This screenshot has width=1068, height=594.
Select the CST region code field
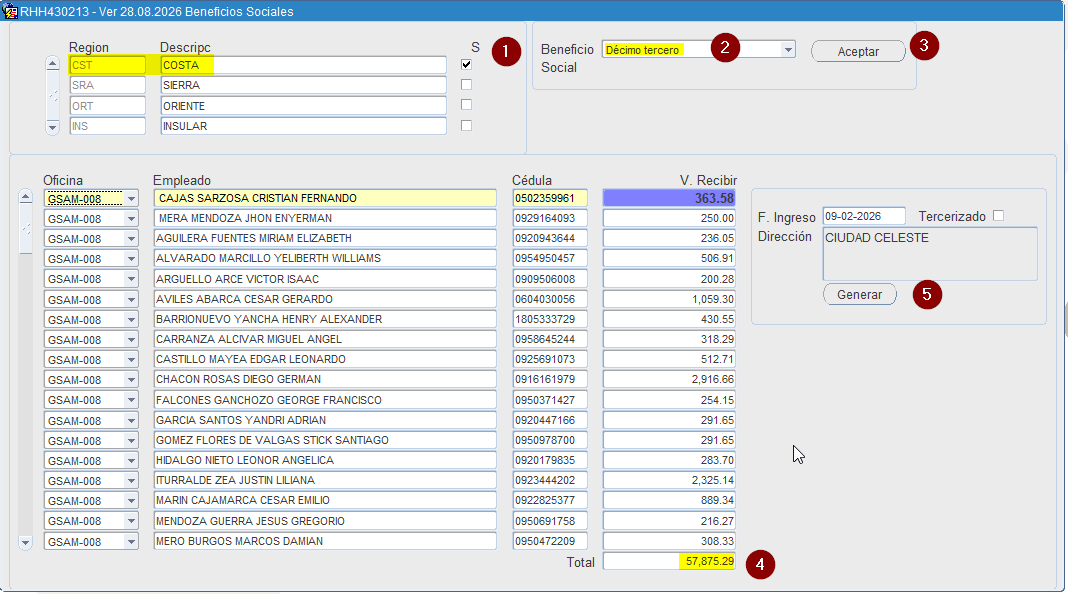pyautogui.click(x=108, y=65)
